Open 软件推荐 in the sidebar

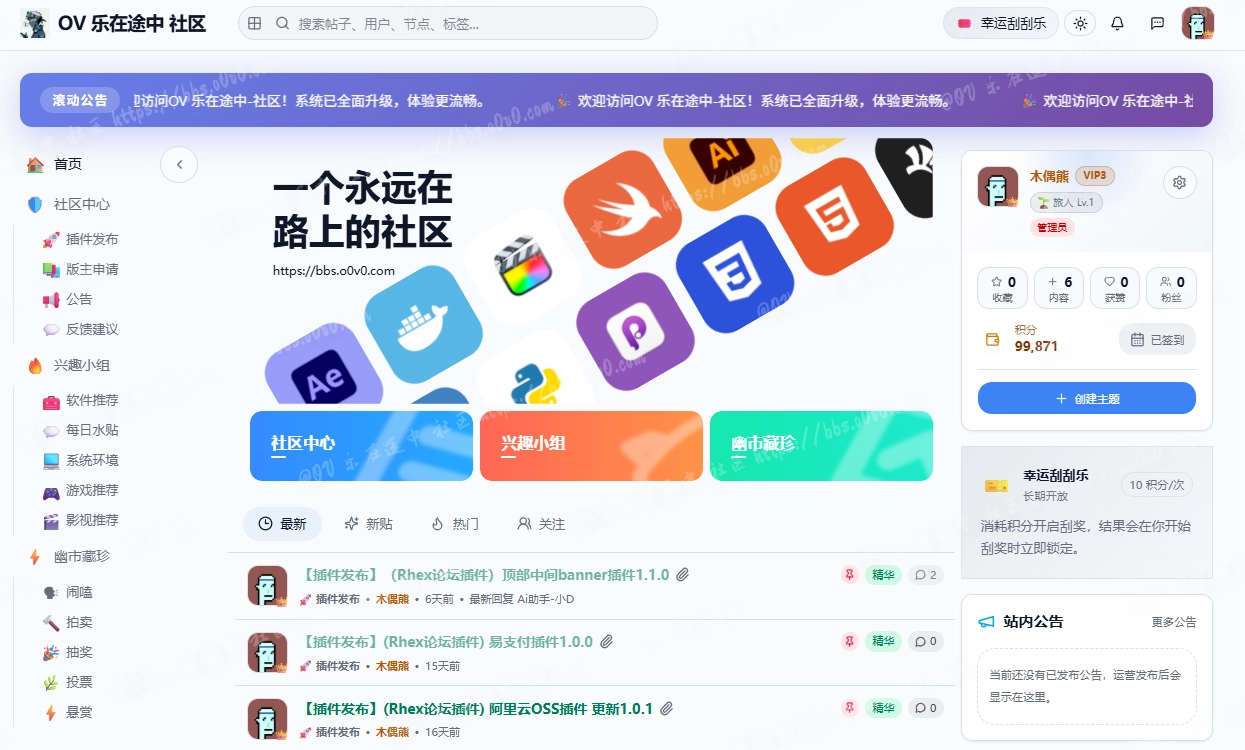81,400
